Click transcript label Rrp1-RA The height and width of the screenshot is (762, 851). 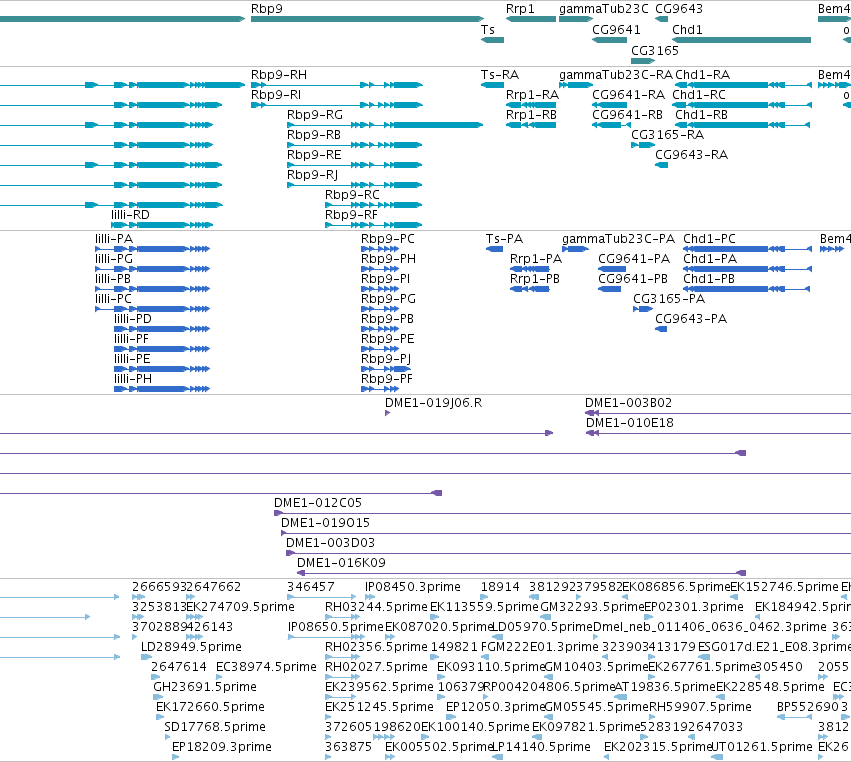tap(532, 94)
